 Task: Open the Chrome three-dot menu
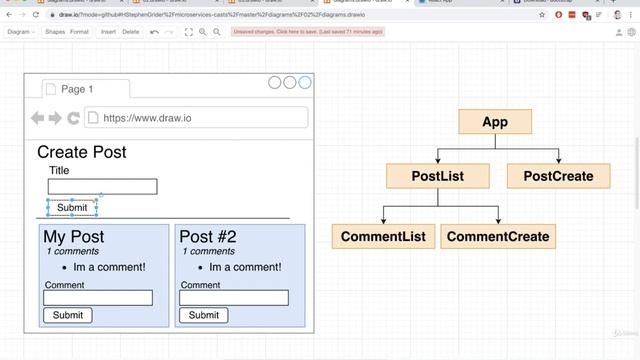click(x=631, y=15)
